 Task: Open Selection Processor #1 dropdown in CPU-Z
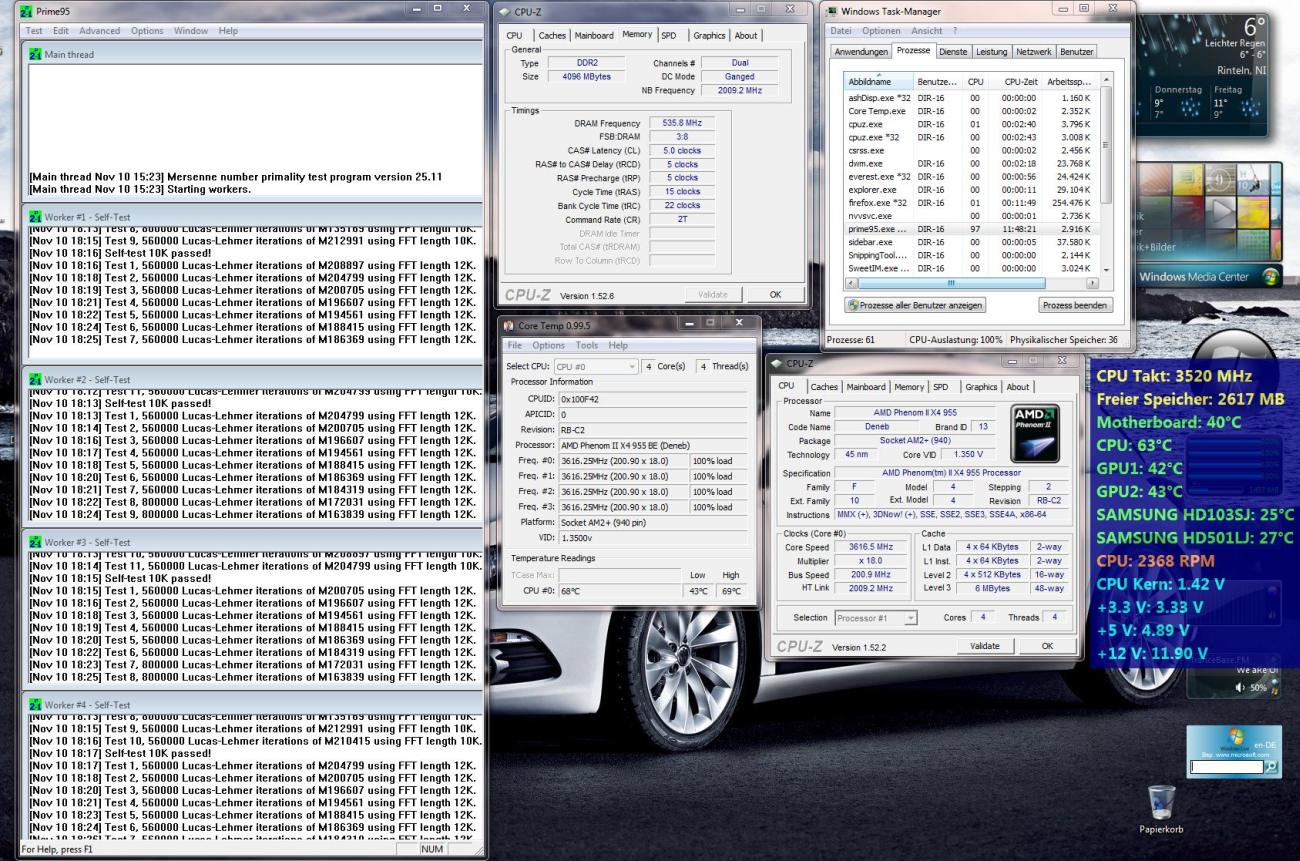tap(875, 618)
